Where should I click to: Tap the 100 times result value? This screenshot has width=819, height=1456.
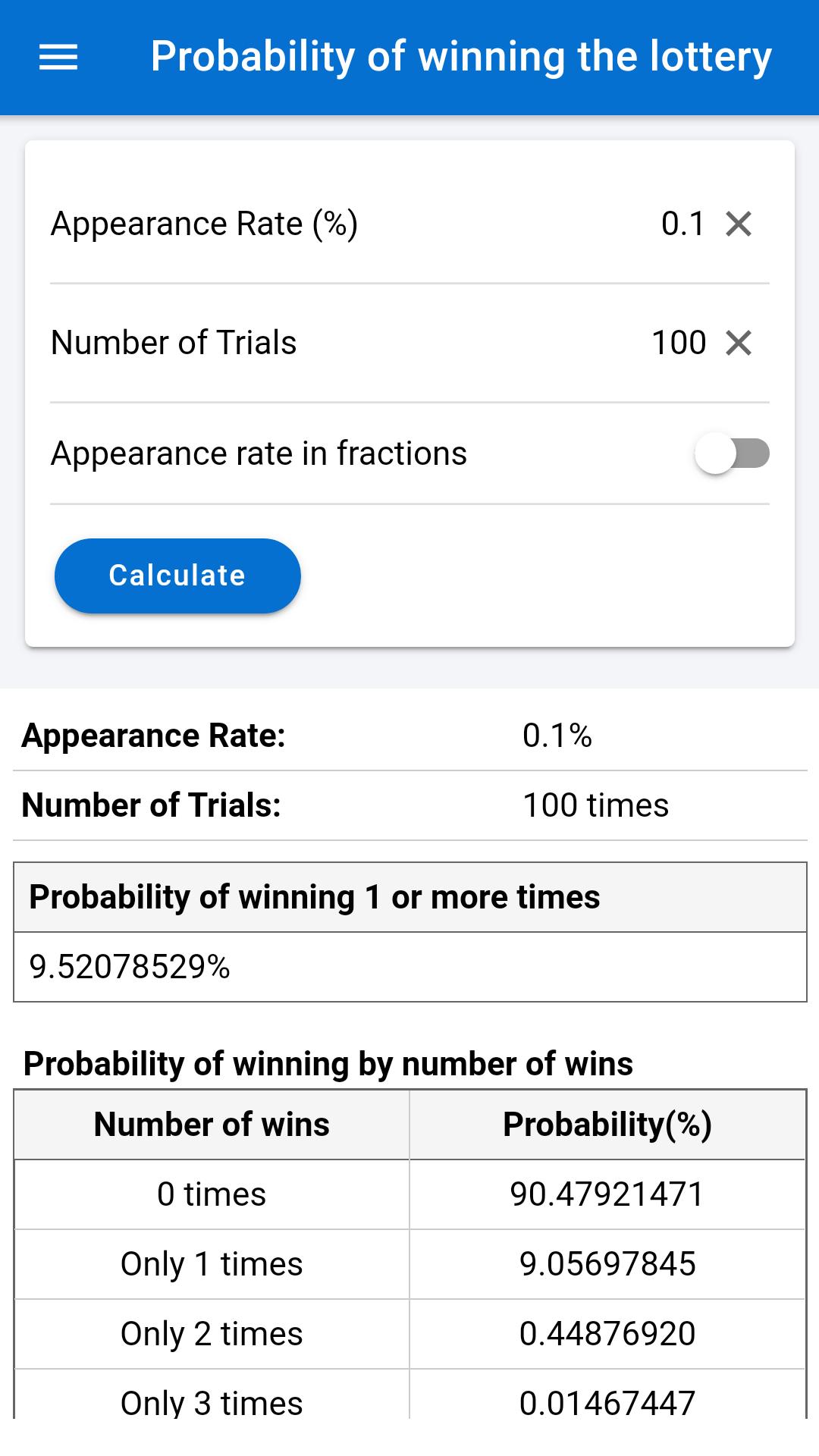point(596,805)
